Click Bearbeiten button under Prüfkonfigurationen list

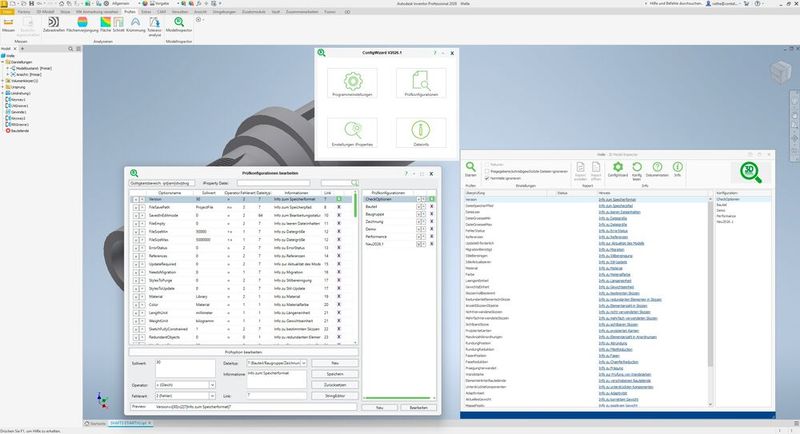(418, 407)
